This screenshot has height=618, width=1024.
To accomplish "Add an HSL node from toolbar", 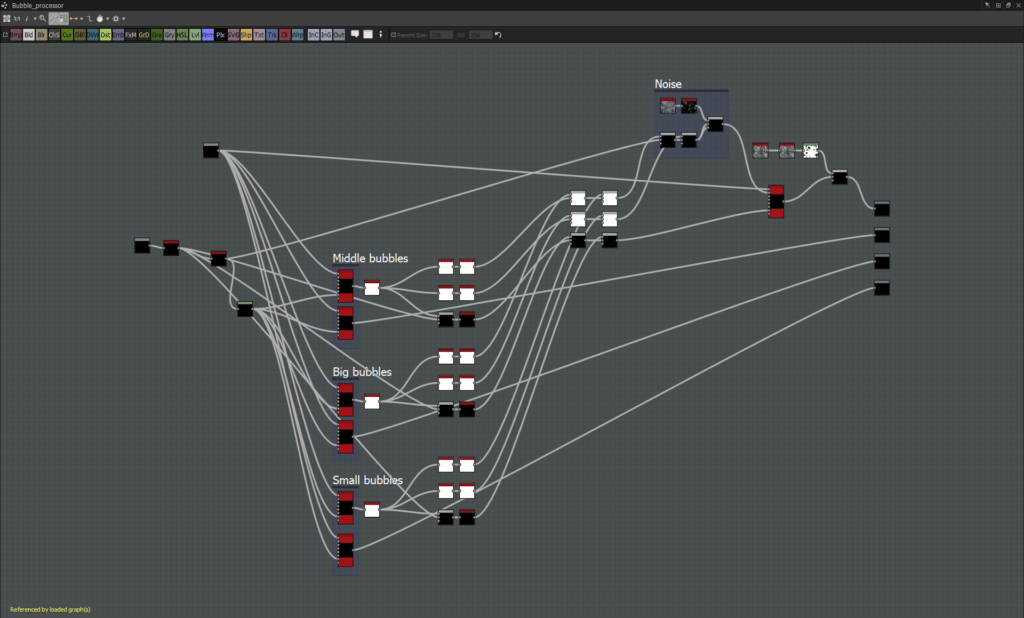I will coord(182,35).
